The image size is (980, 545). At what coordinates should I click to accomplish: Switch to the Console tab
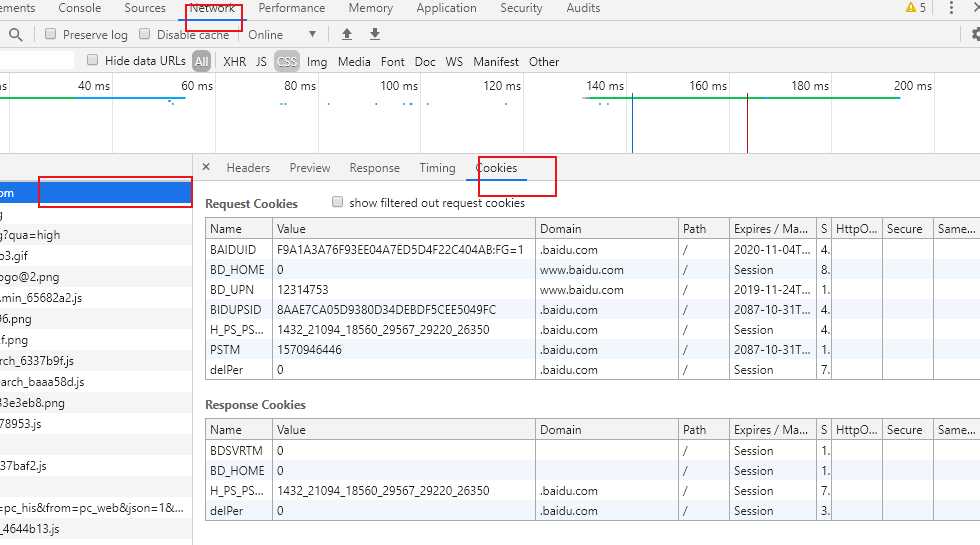(79, 8)
